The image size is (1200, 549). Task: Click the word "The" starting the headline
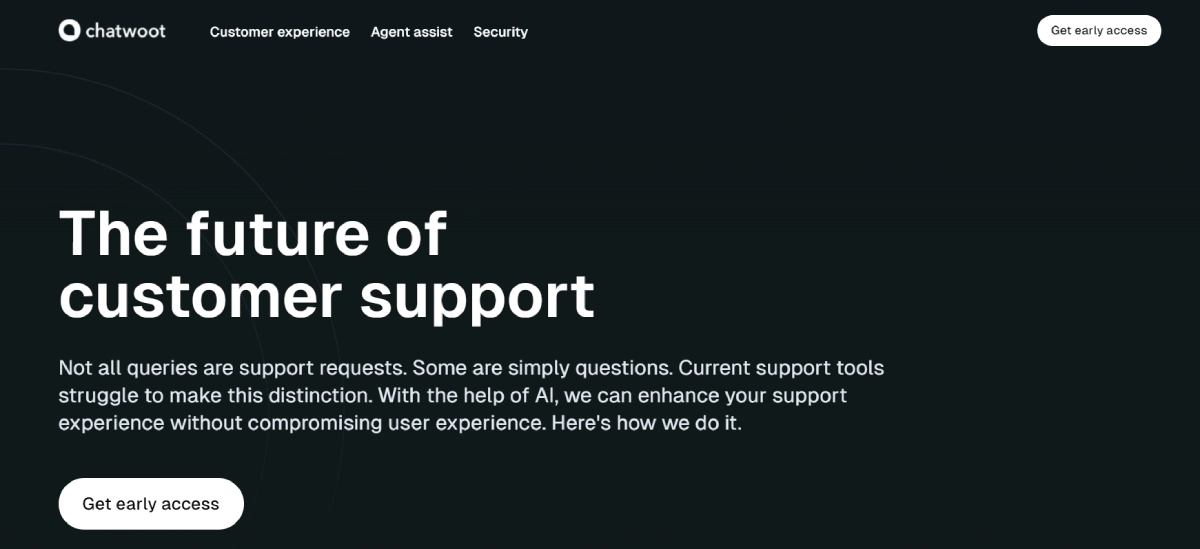tap(113, 234)
